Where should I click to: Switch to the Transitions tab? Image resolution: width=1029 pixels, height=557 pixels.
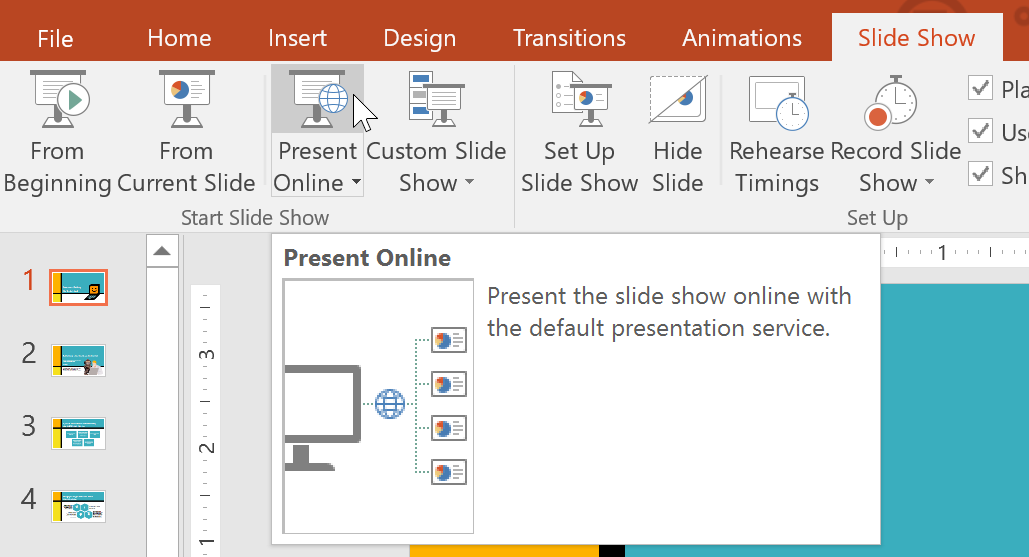[569, 39]
